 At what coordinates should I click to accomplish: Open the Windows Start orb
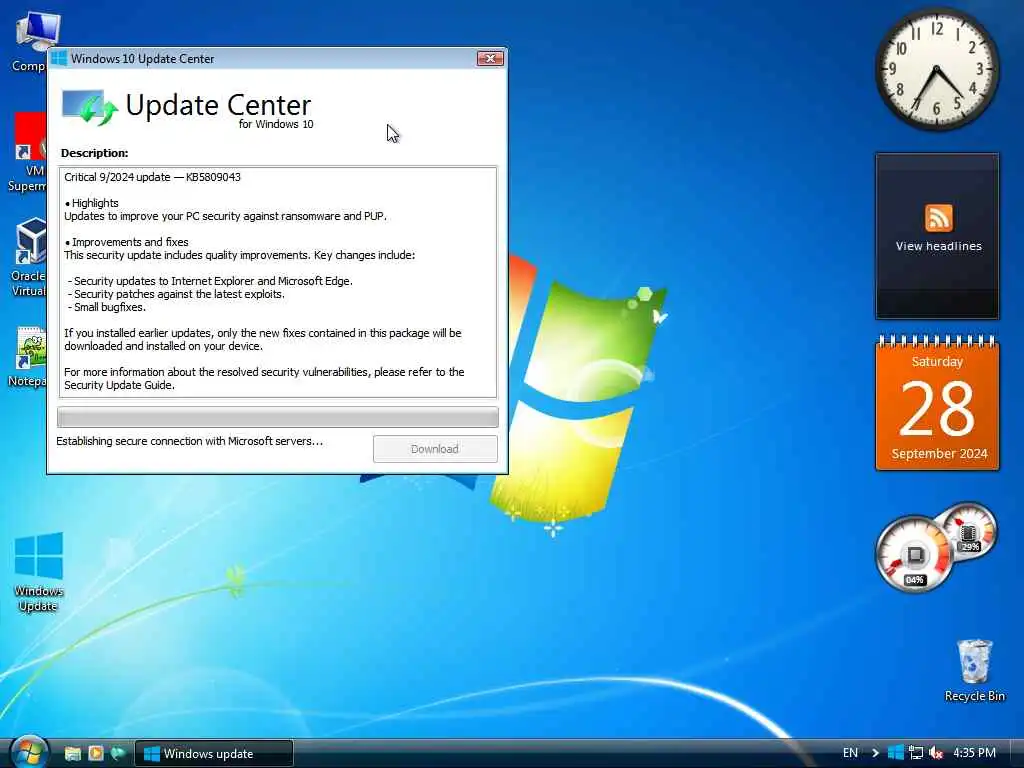[x=29, y=752]
